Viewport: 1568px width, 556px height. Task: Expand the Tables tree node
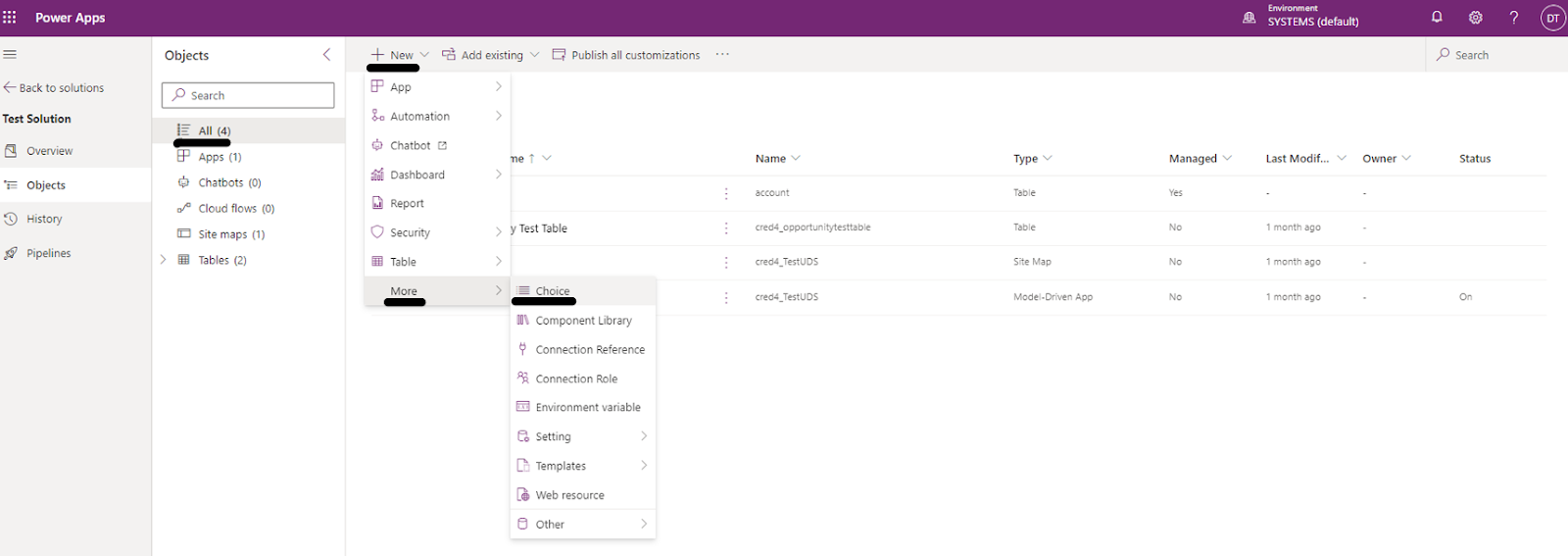pyautogui.click(x=164, y=260)
